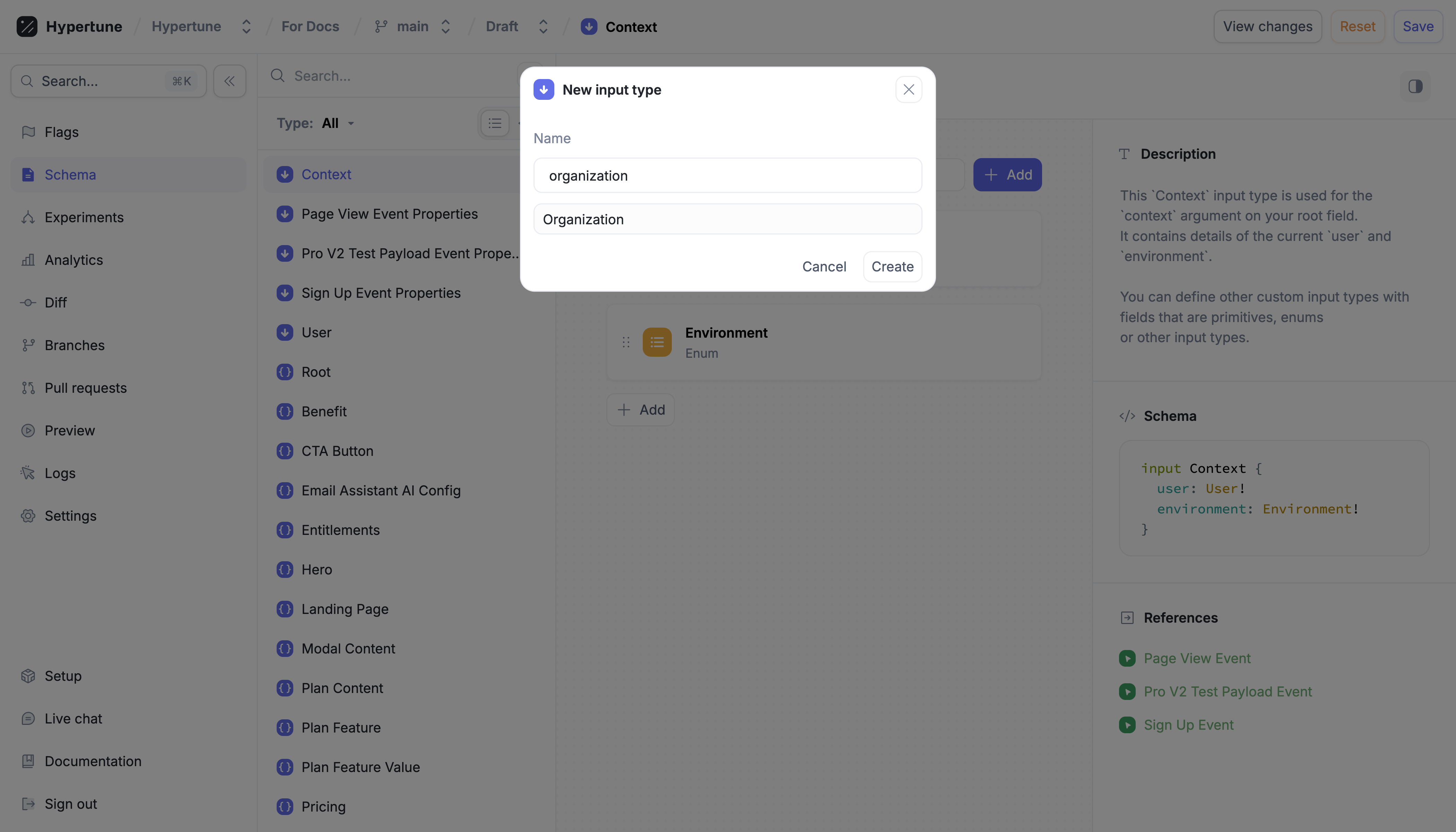Toggle the theme contrast icon
1456x832 pixels.
pyautogui.click(x=1415, y=86)
